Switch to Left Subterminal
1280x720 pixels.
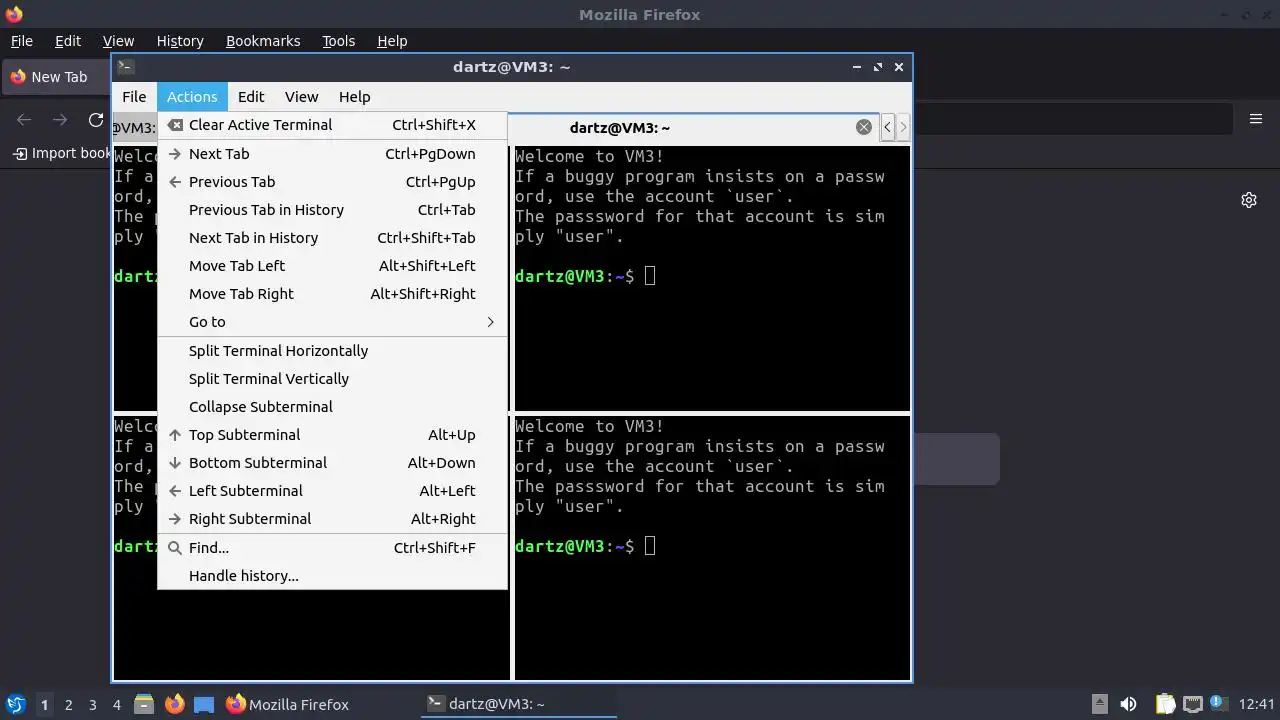[x=332, y=491]
